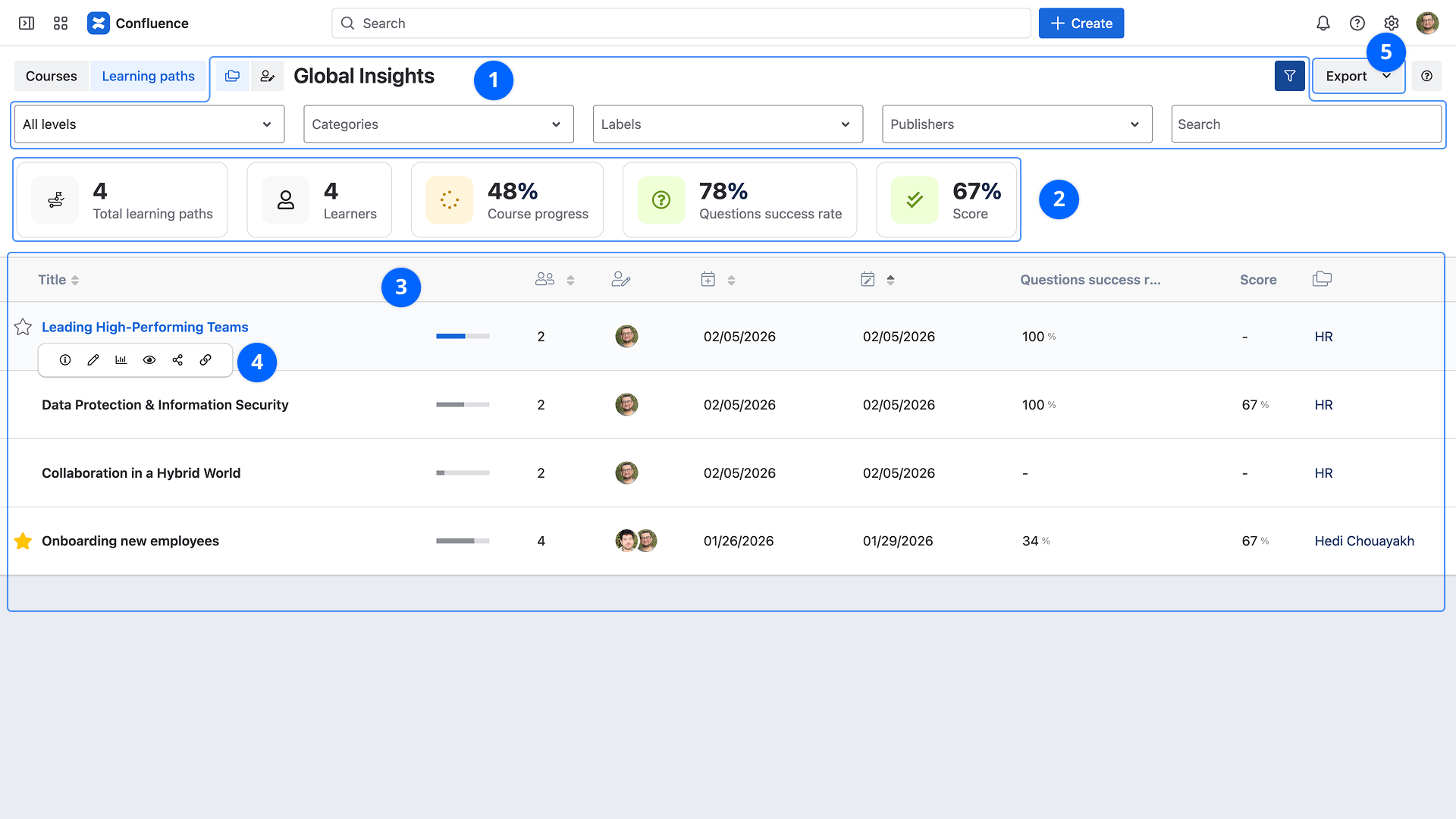Switch to the Courses tab
1456x819 pixels.
tap(52, 76)
